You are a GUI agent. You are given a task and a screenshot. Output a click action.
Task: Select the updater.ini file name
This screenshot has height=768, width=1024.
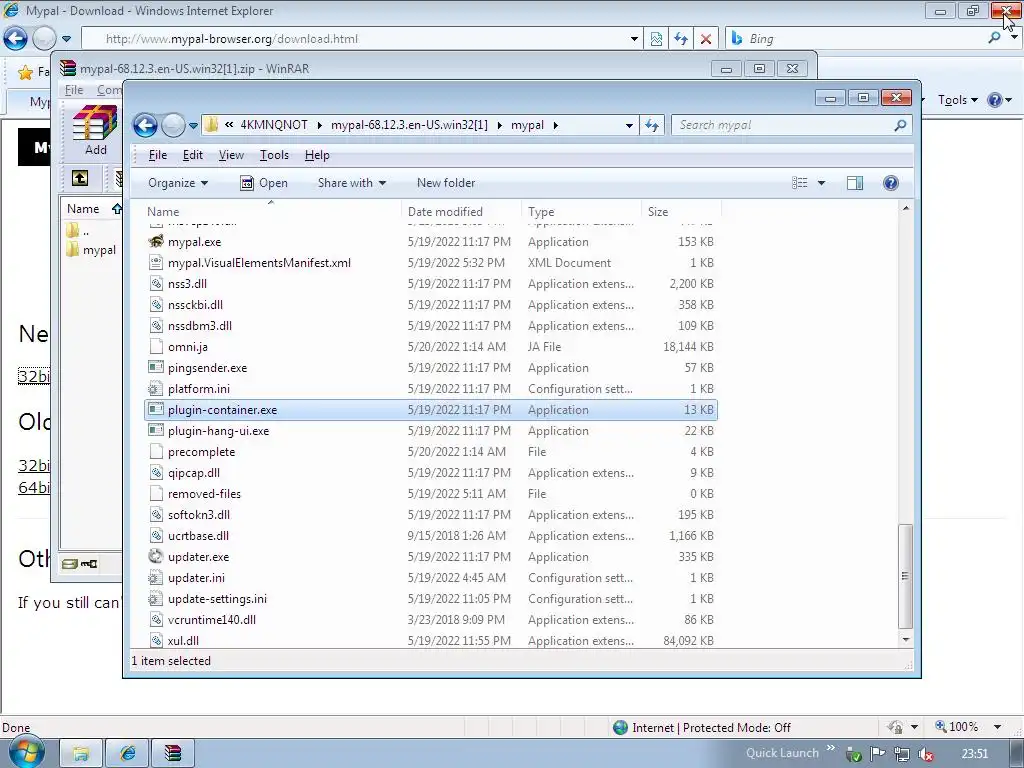coord(196,578)
